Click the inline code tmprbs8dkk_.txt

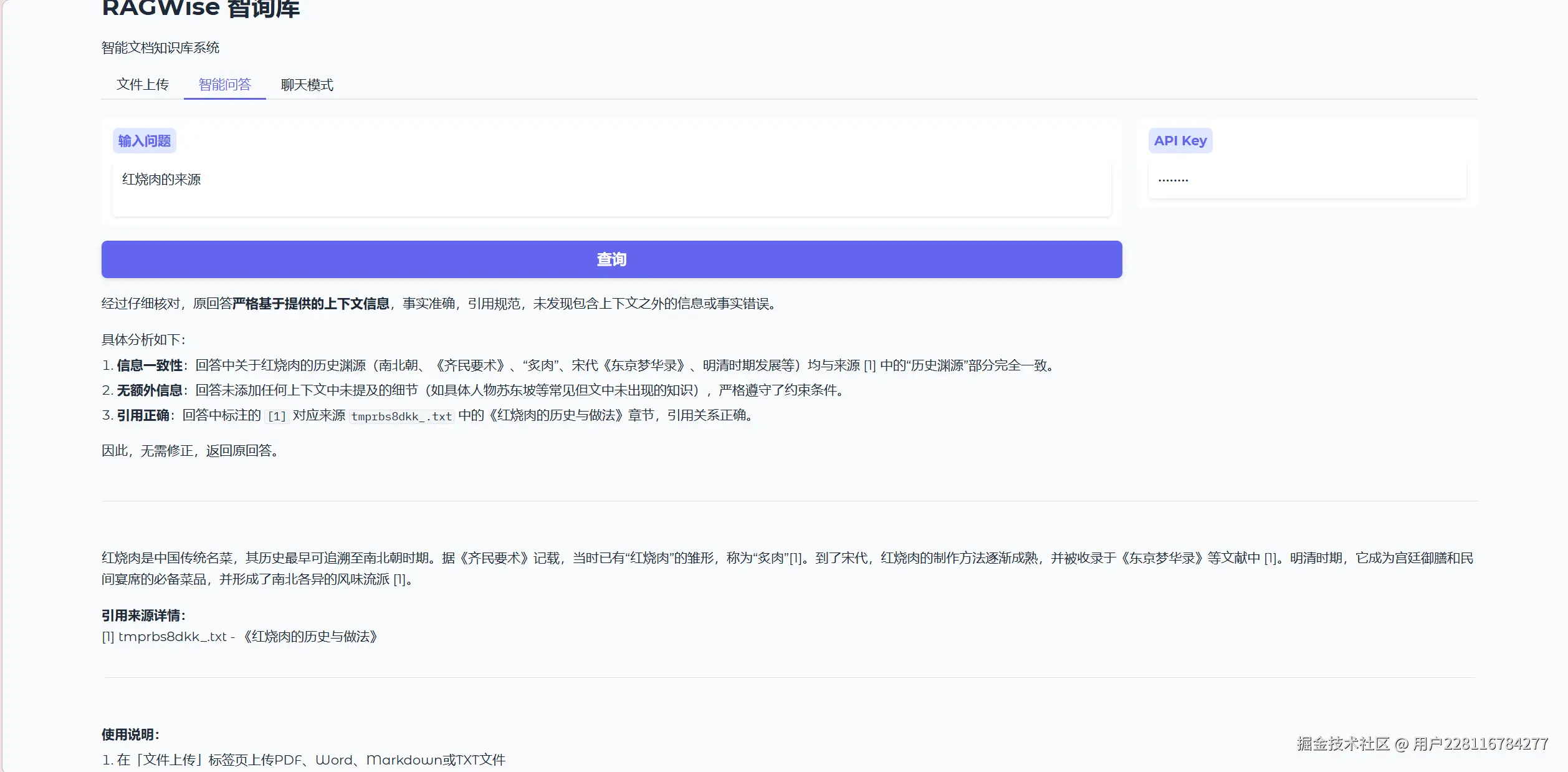[401, 417]
